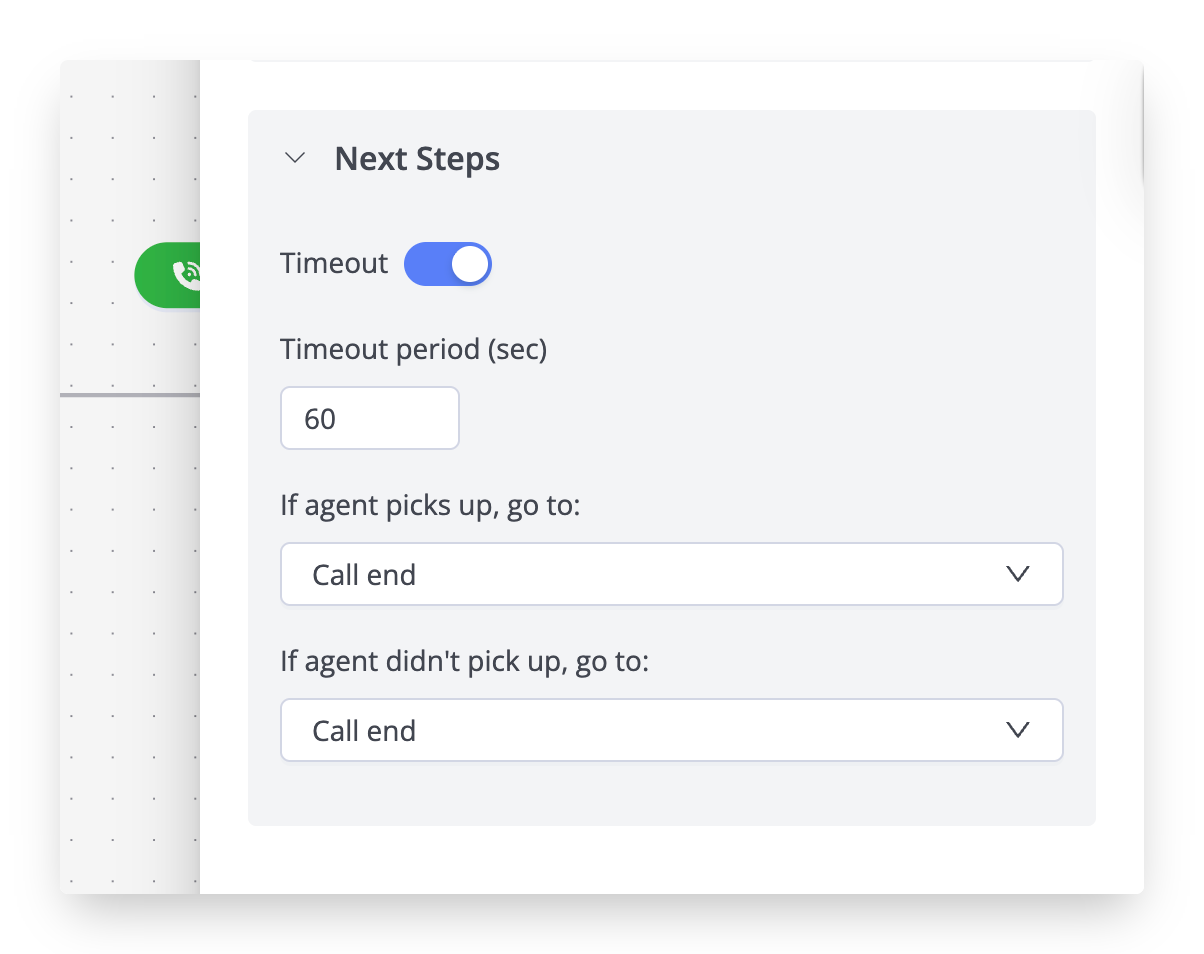Click the arrow icon of the didn't-pick-up dropdown
1204x954 pixels.
1018,730
